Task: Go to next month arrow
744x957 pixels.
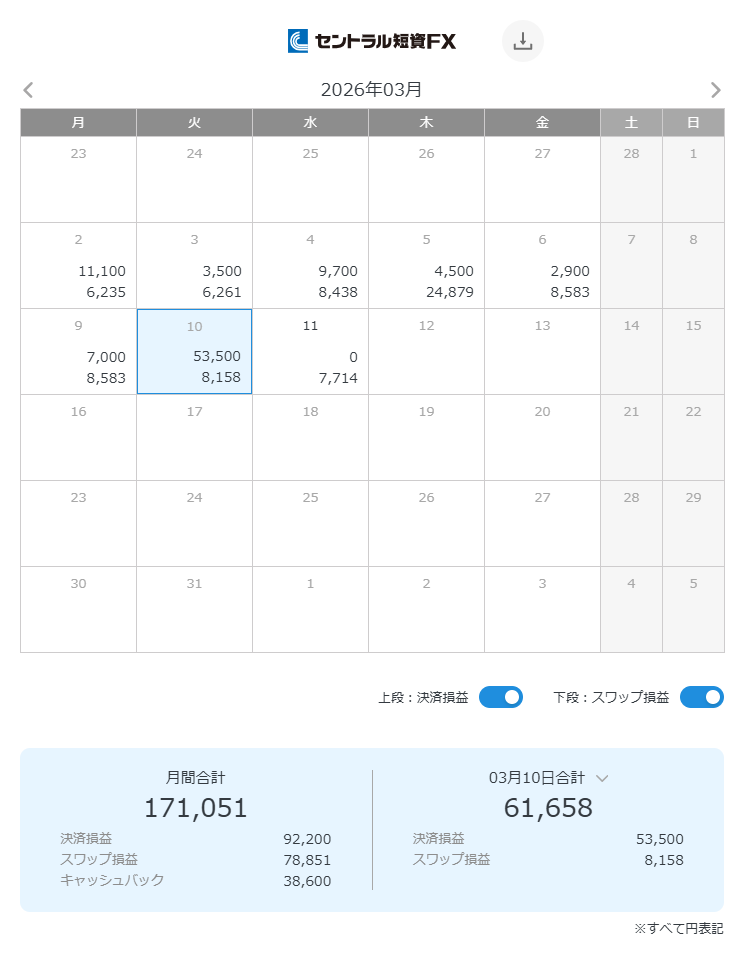Action: pyautogui.click(x=715, y=90)
